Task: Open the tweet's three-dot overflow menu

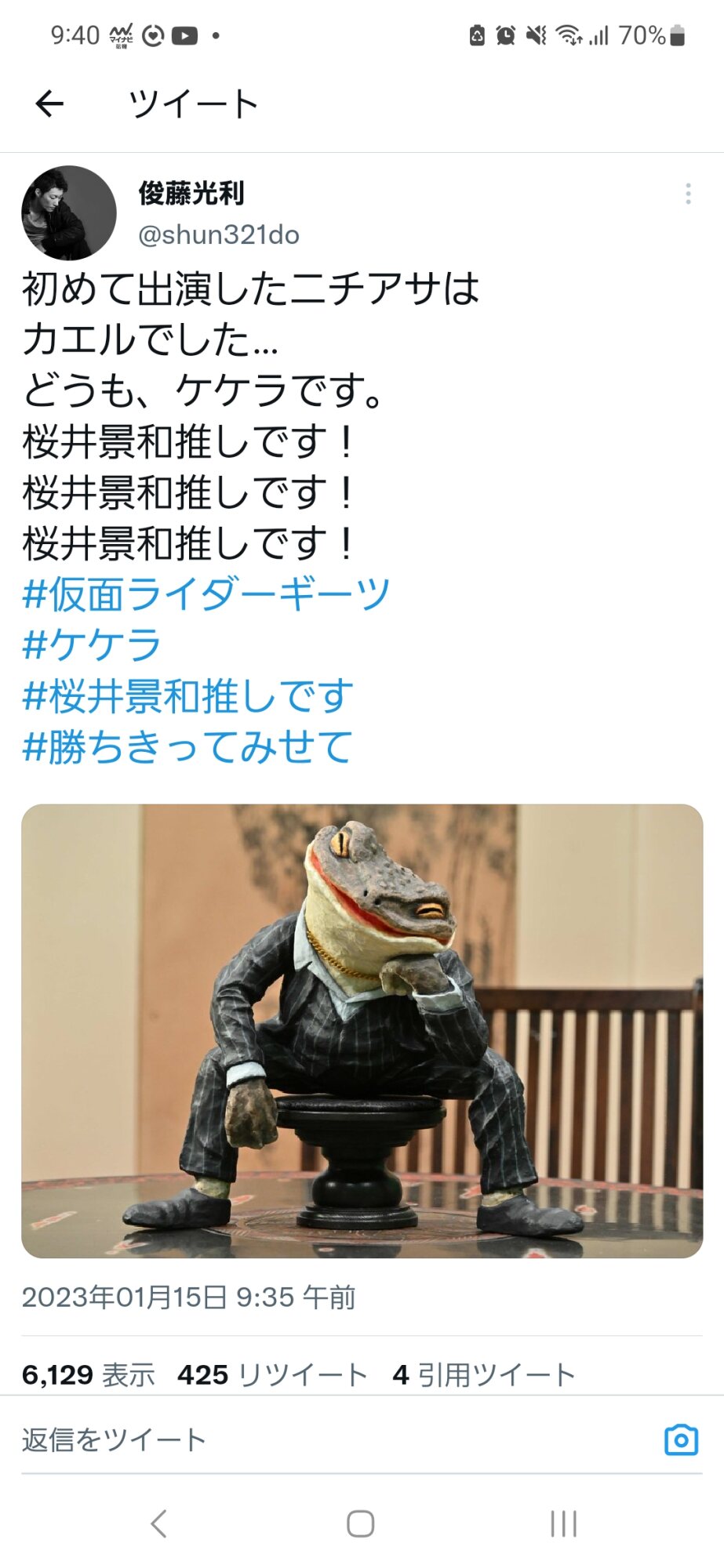Action: 688,194
